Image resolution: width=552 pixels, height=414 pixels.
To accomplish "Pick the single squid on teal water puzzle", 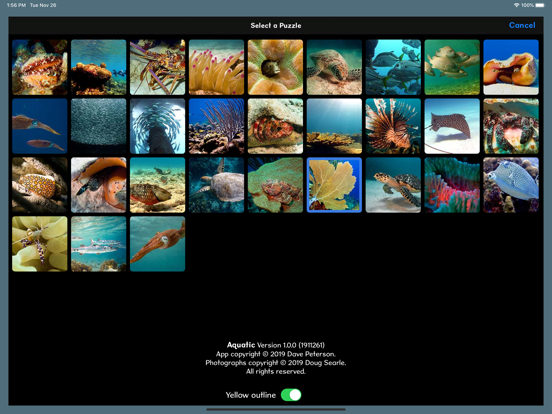I will tap(157, 244).
